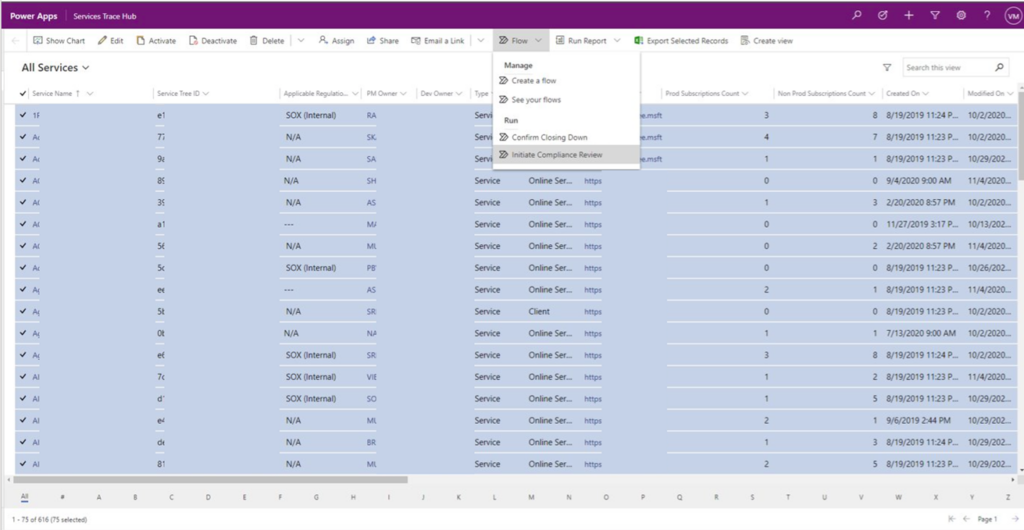Uncheck the row with Service Tree ID e1
This screenshot has width=1024, height=530.
pos(24,115)
